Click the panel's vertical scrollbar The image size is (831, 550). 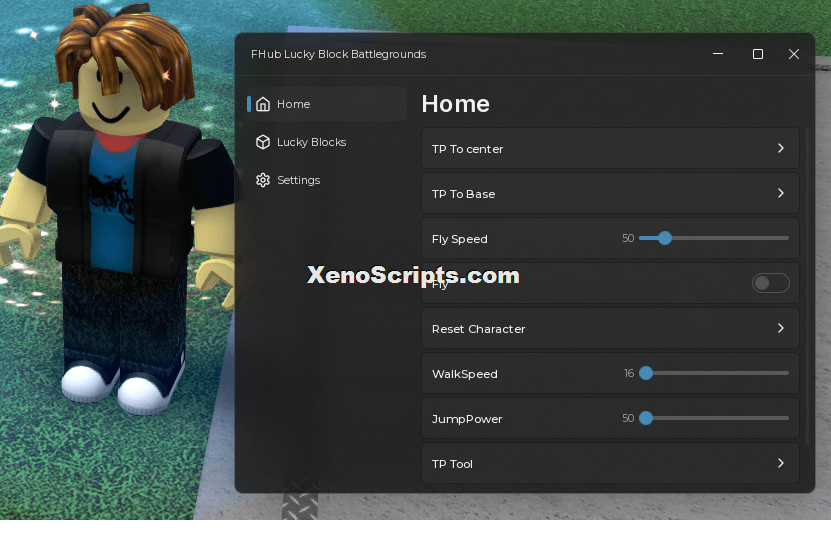click(808, 286)
